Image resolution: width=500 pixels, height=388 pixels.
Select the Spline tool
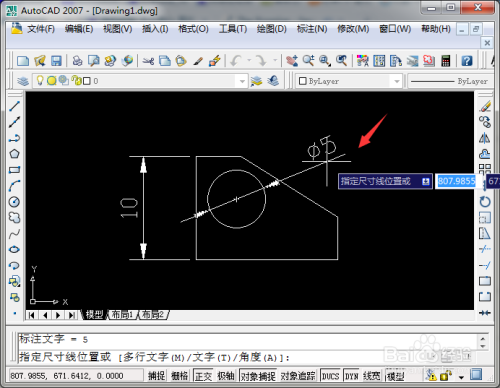tap(14, 234)
